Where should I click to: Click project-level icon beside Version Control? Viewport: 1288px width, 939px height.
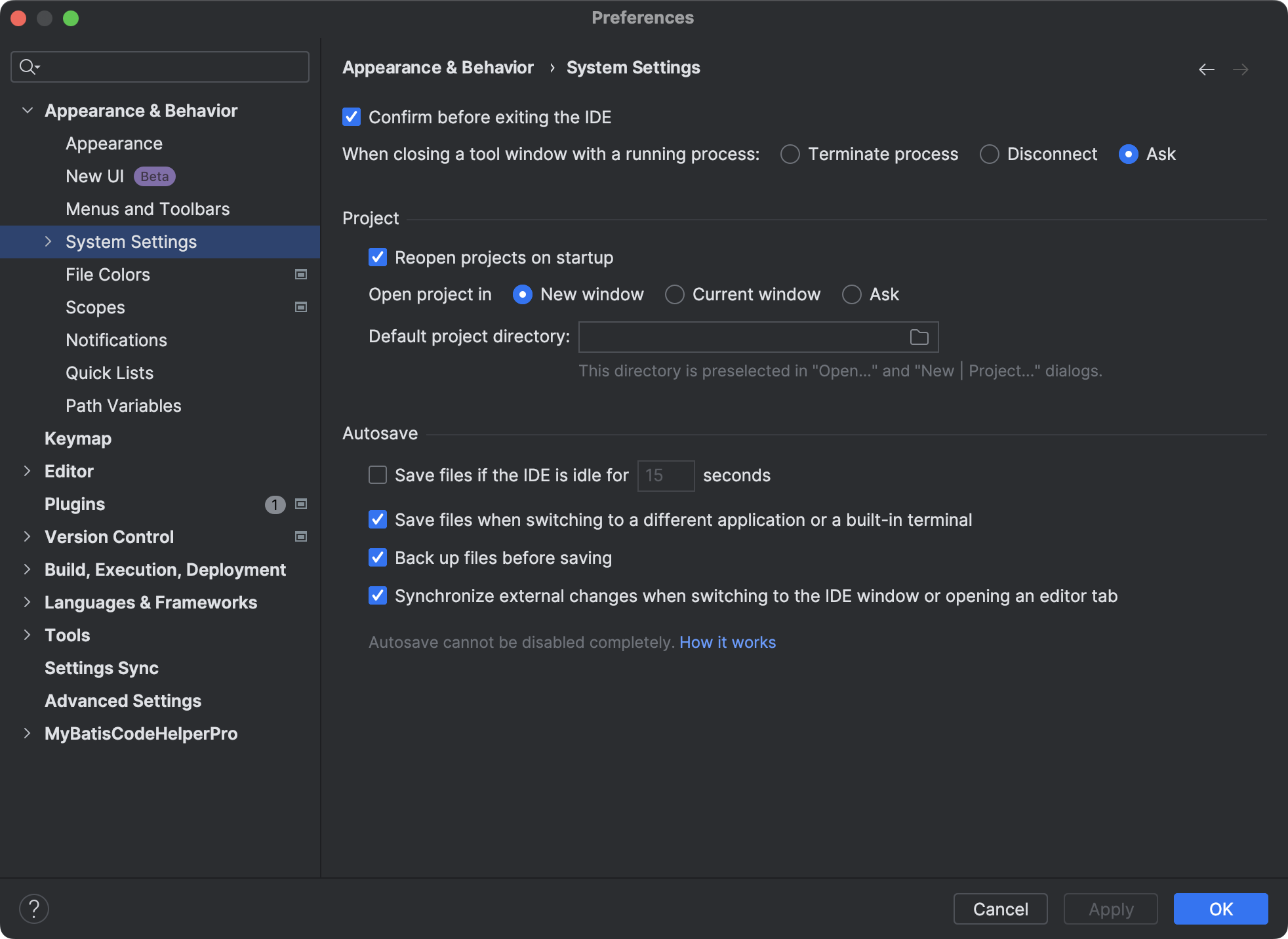coord(301,536)
